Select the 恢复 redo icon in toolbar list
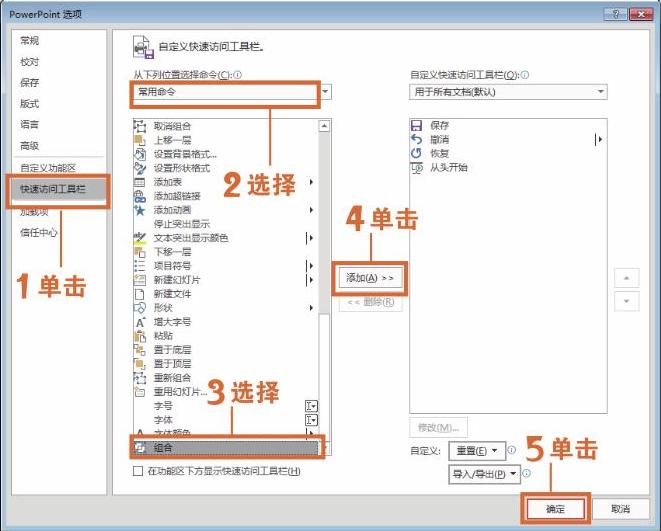This screenshot has width=661, height=531. click(416, 153)
